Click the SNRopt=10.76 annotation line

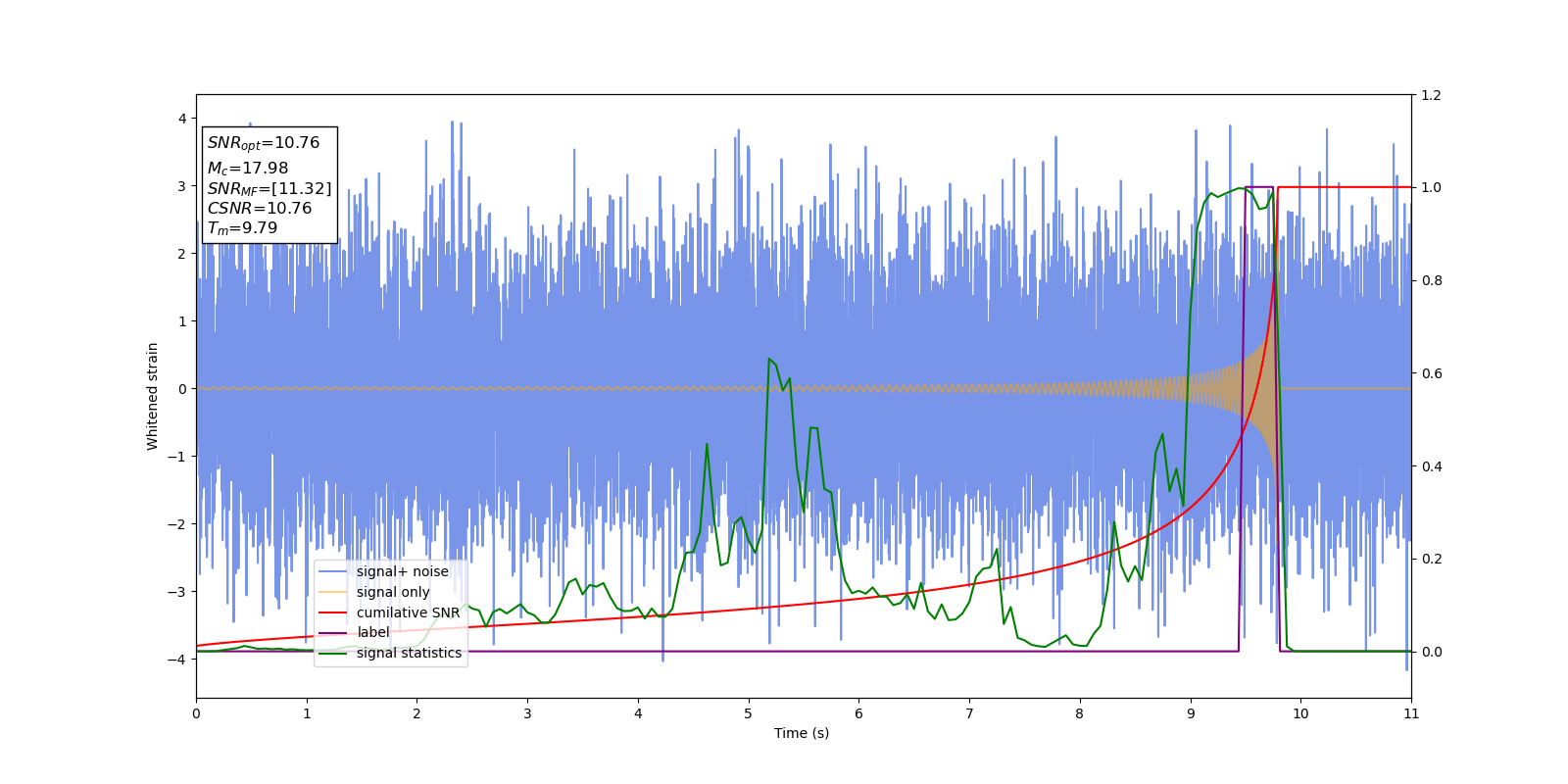(264, 143)
